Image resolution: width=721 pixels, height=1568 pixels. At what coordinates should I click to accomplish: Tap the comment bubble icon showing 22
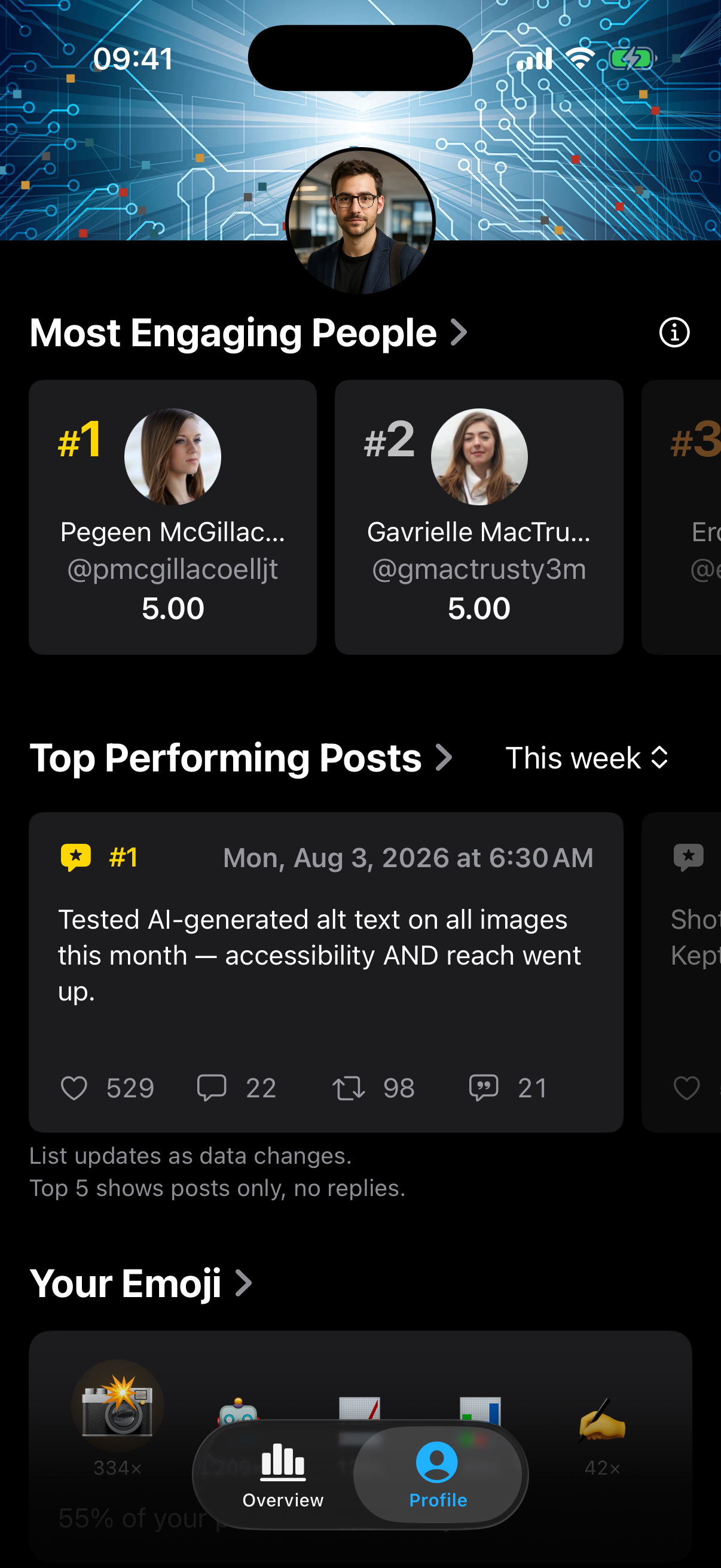tap(211, 1088)
